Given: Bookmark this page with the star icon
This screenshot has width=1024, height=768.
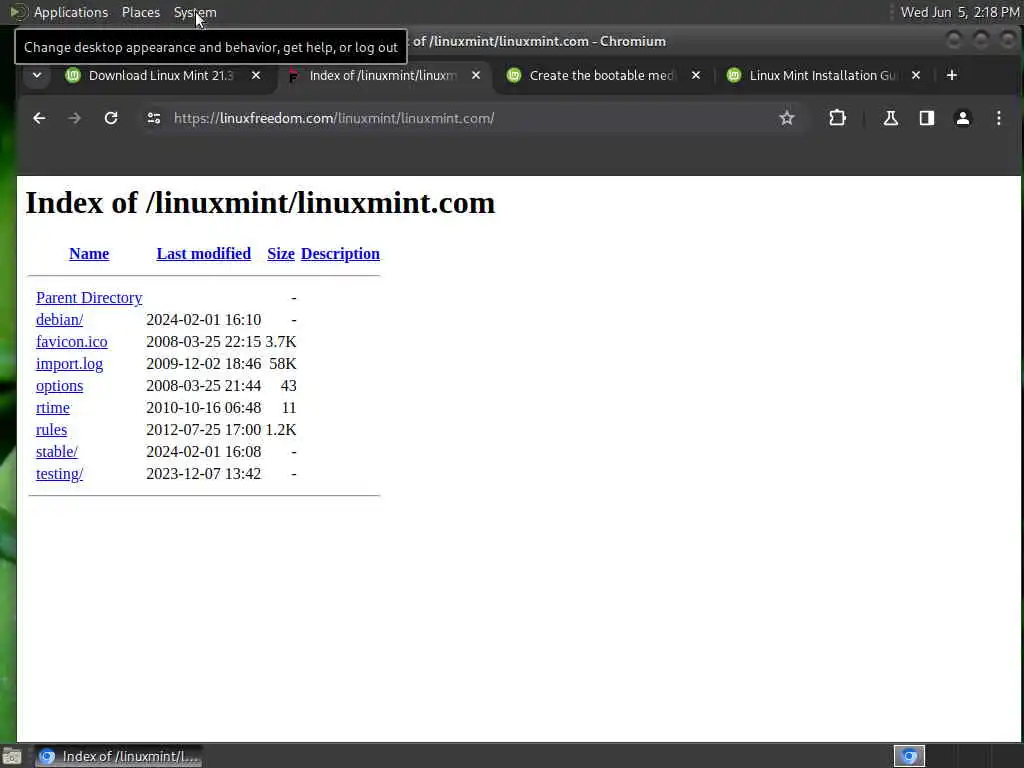Looking at the screenshot, I should pos(787,118).
